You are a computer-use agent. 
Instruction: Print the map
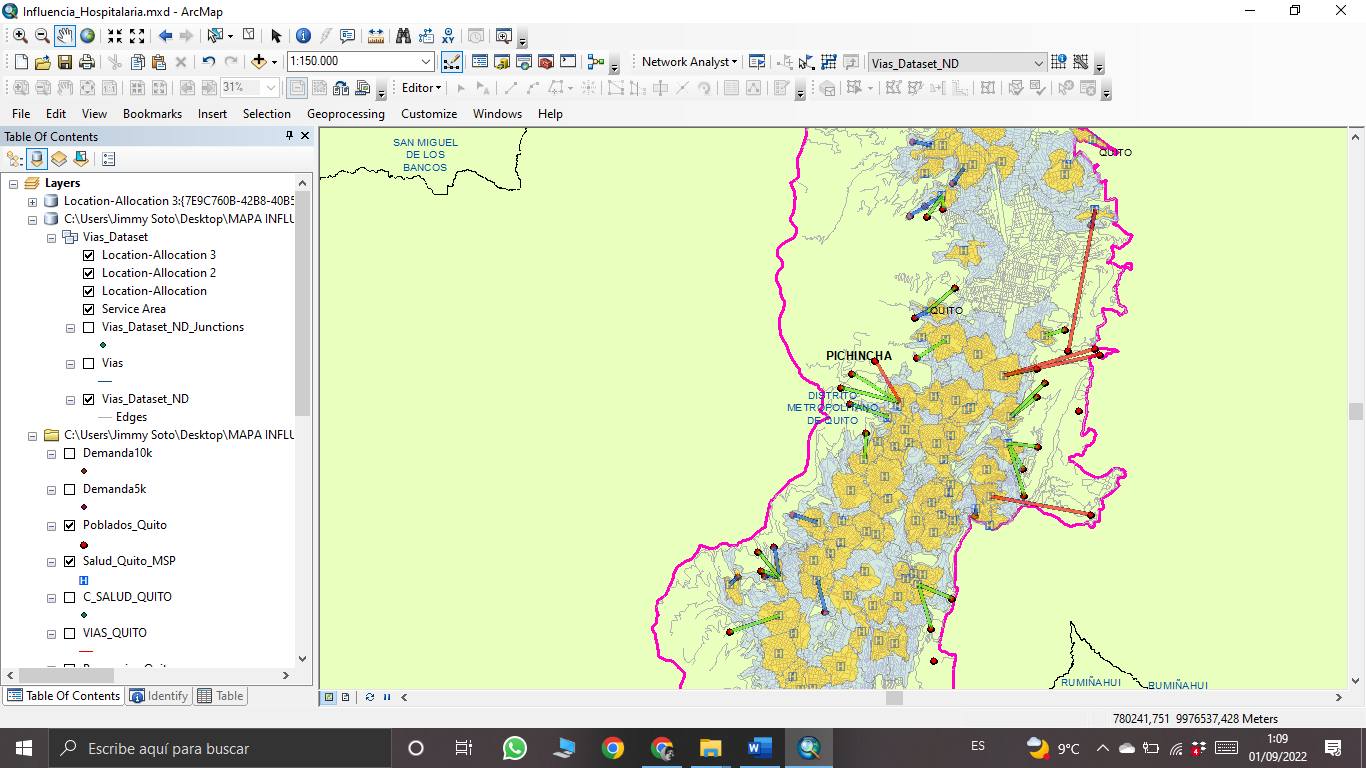[87, 62]
